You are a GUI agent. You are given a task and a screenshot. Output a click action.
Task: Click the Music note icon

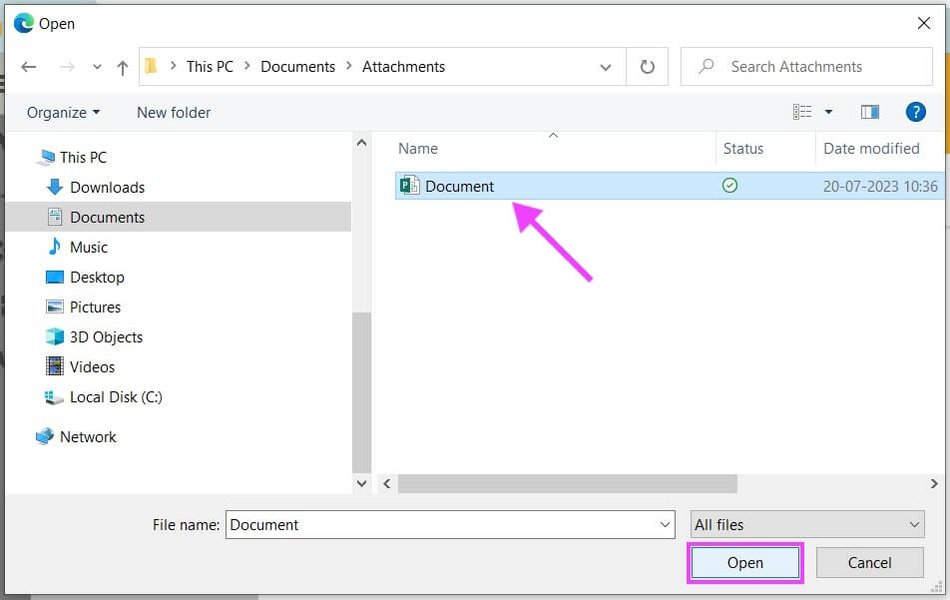55,247
